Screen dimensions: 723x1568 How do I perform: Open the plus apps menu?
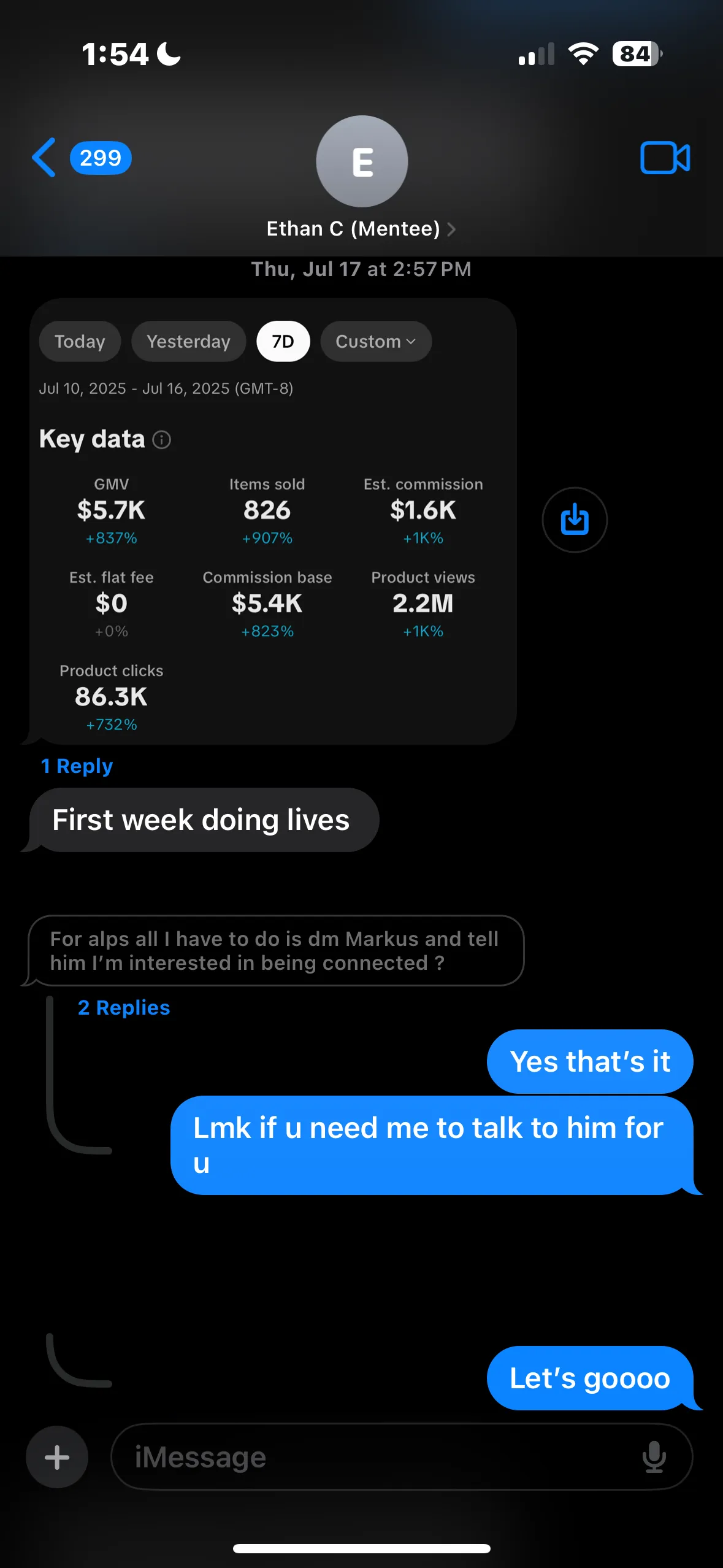pyautogui.click(x=57, y=1457)
